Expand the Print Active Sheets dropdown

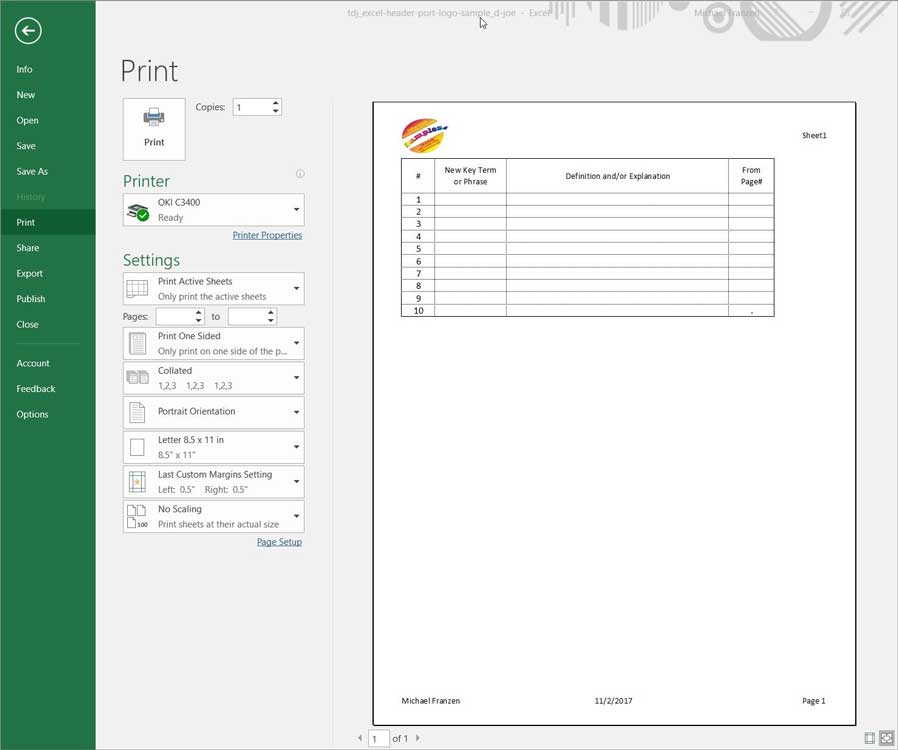pos(213,289)
